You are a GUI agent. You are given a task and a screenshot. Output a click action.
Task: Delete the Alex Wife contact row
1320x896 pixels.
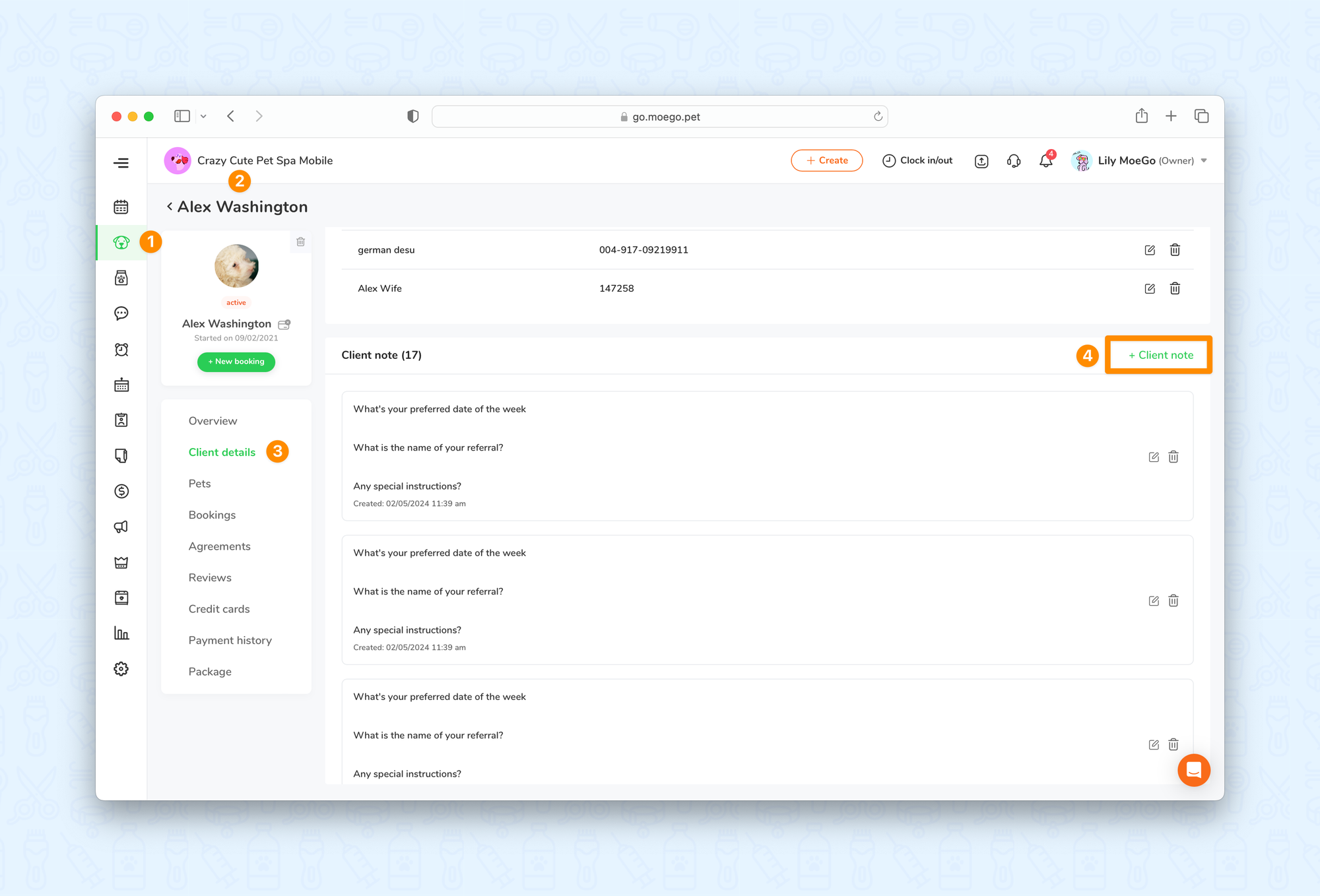pos(1175,289)
